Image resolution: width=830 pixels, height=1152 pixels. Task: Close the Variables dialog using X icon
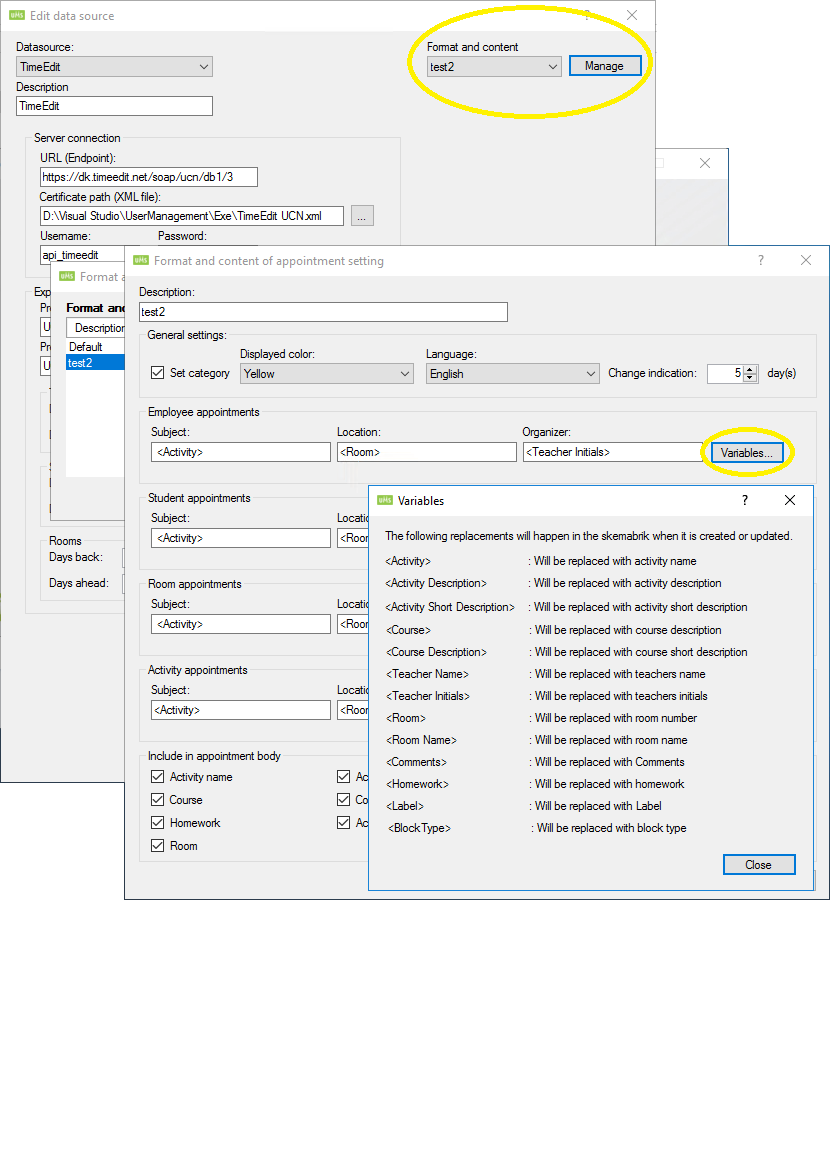tap(790, 500)
